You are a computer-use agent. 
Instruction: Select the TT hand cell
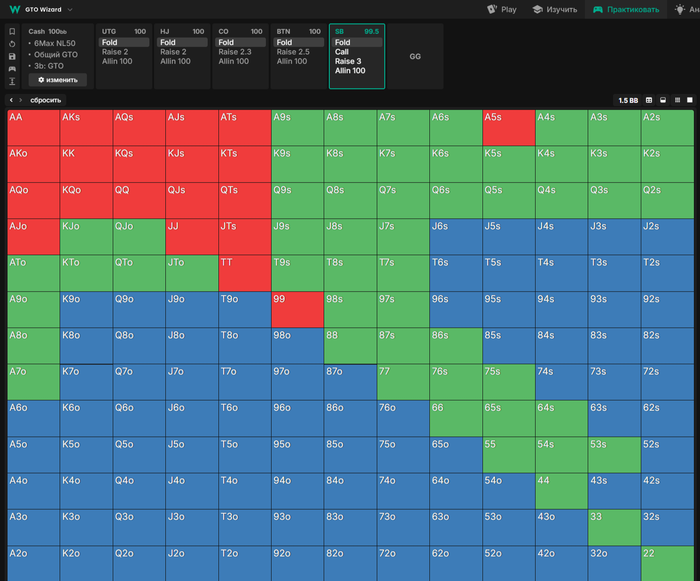click(245, 273)
